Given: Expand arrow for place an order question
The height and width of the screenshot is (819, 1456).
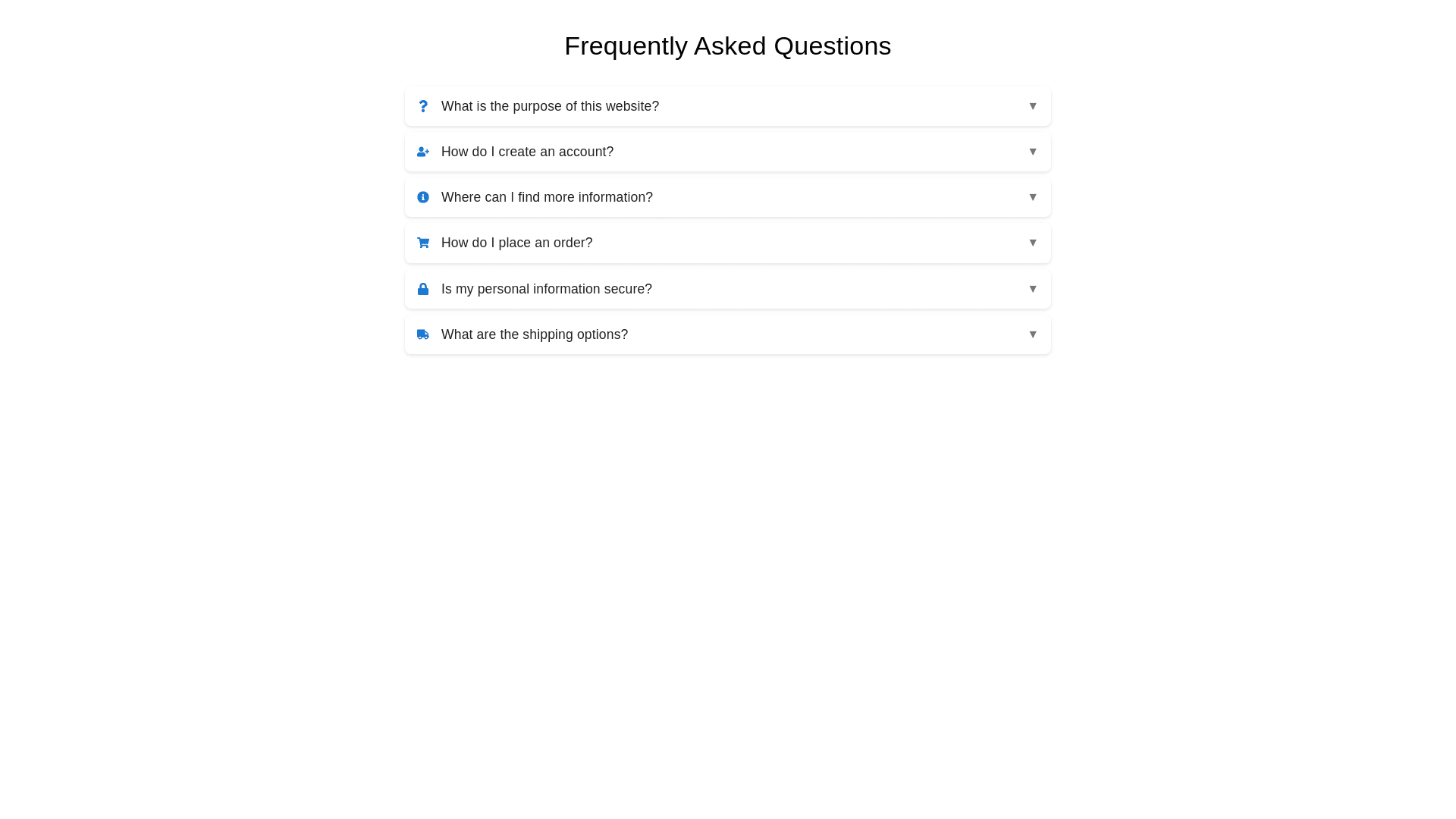Looking at the screenshot, I should tap(1033, 243).
